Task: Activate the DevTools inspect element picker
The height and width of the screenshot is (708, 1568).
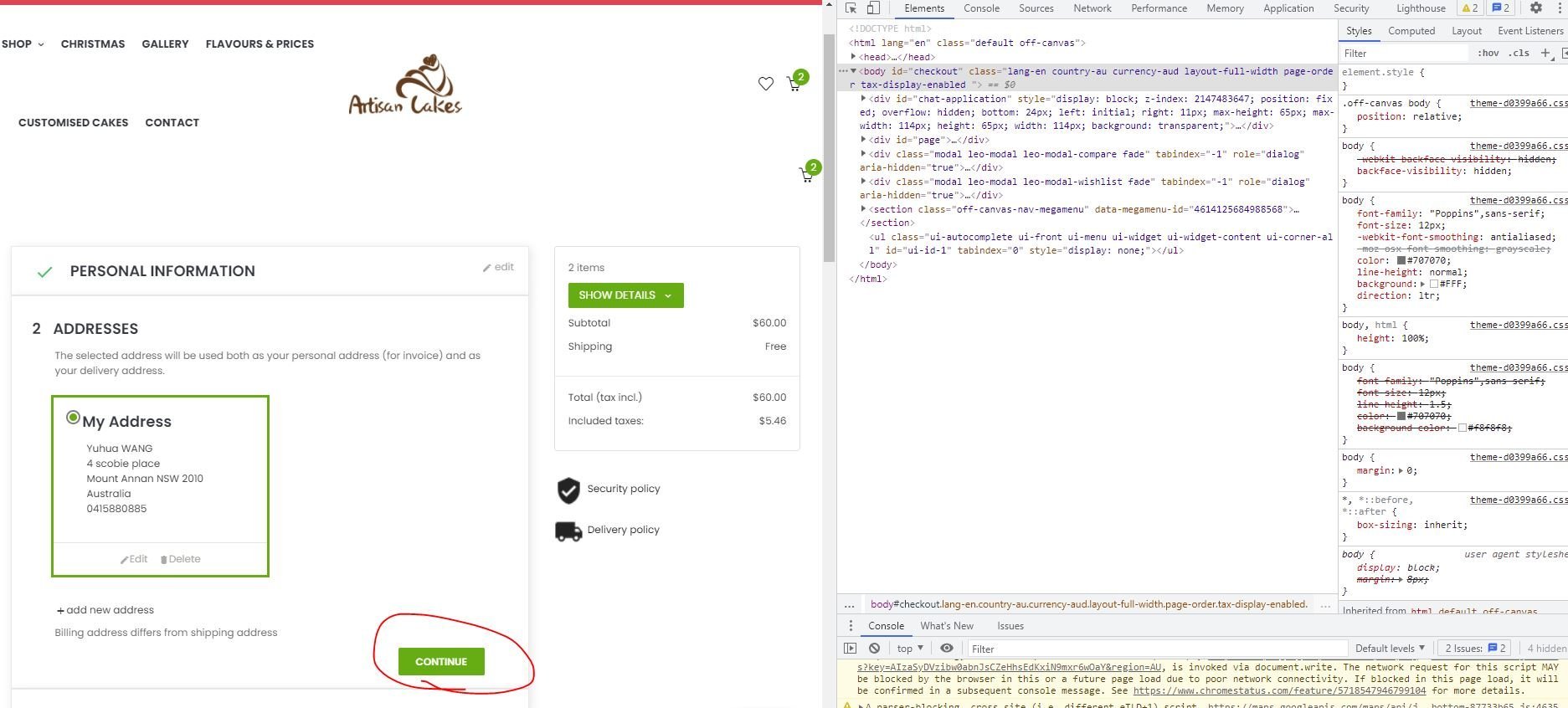Action: pyautogui.click(x=851, y=8)
